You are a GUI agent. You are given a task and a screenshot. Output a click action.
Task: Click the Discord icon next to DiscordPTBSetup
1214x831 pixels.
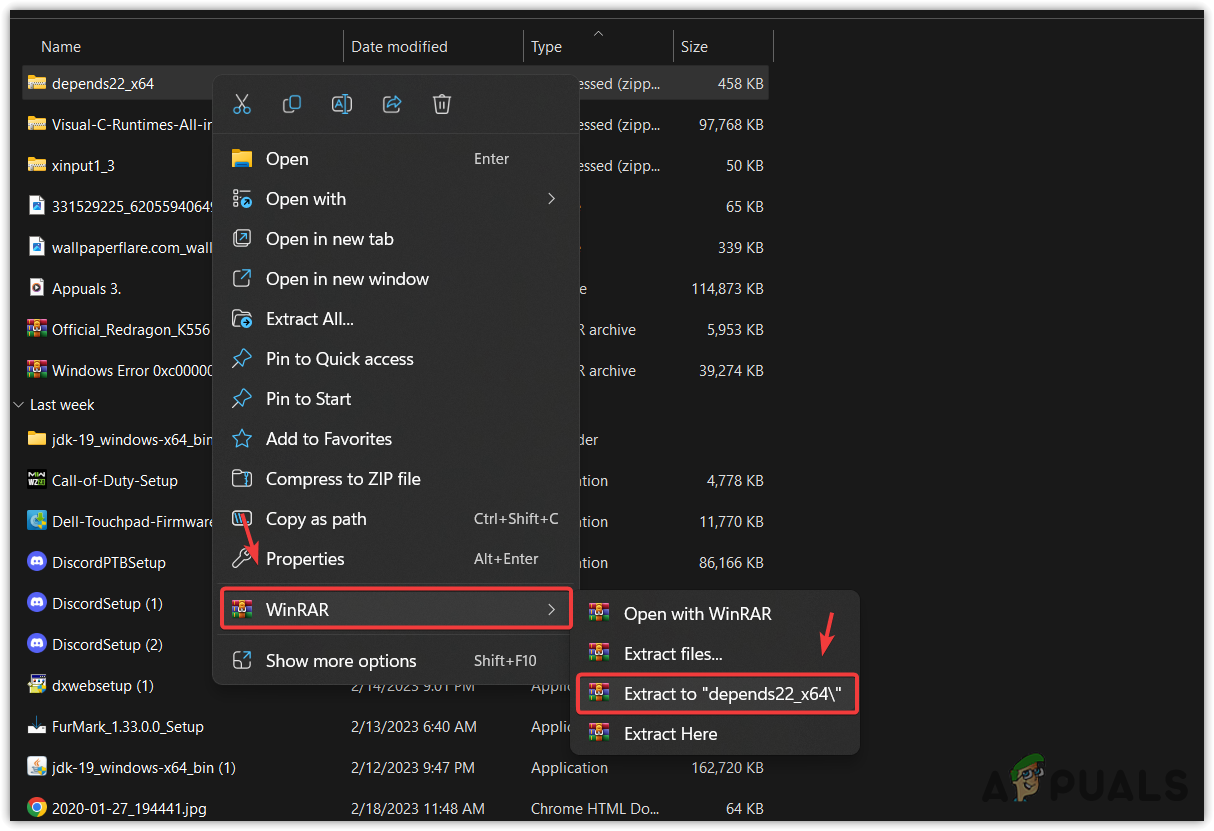point(36,562)
